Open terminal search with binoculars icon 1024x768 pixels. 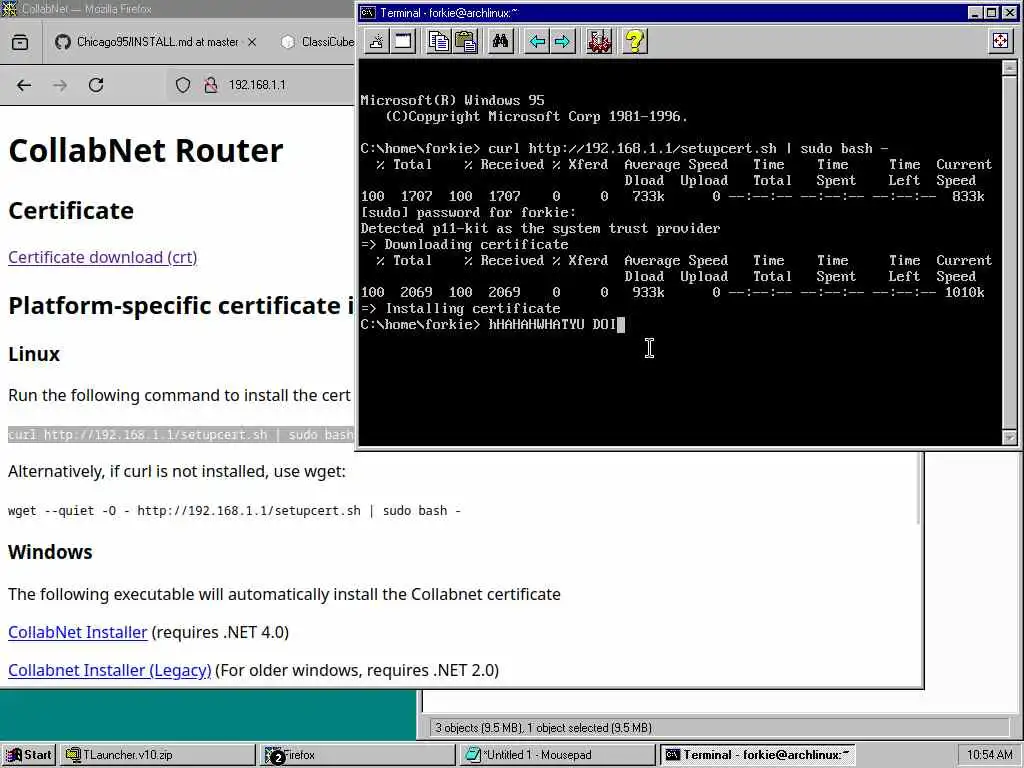pos(501,42)
